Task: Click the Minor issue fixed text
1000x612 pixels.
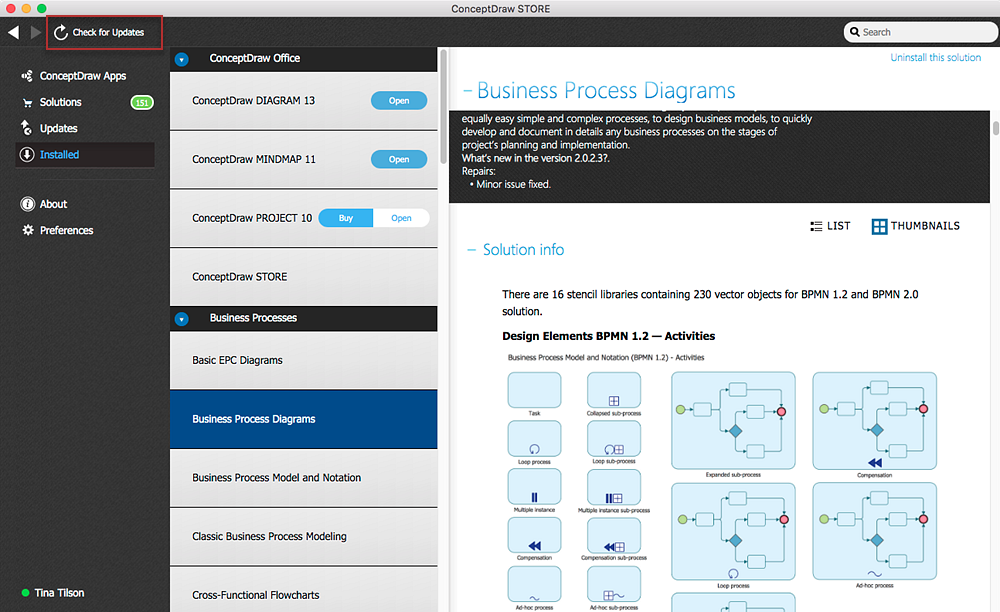Action: [x=513, y=184]
